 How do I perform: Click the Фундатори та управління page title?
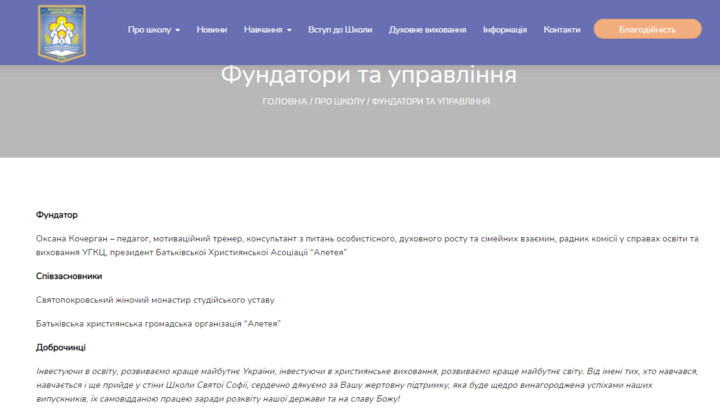point(368,75)
